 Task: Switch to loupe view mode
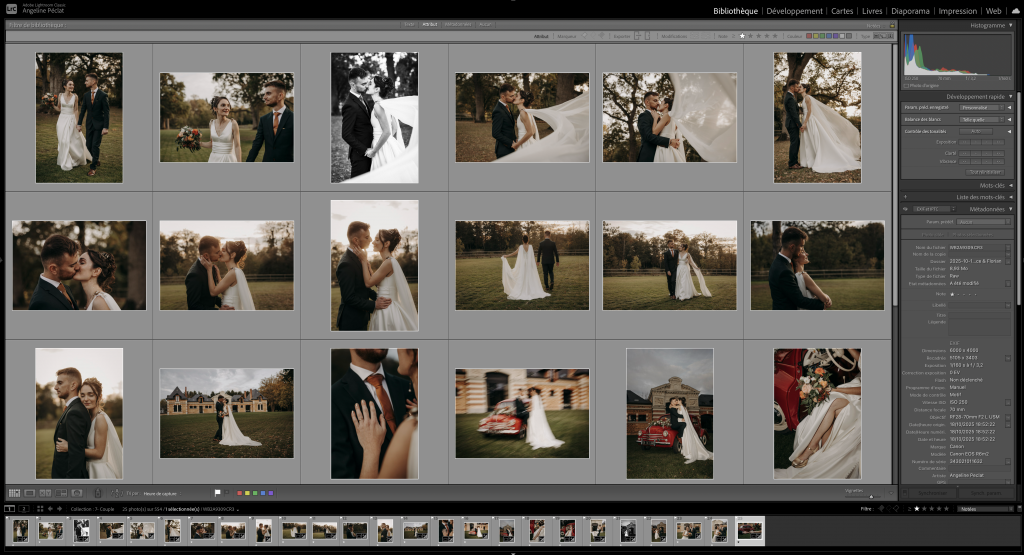click(30, 493)
